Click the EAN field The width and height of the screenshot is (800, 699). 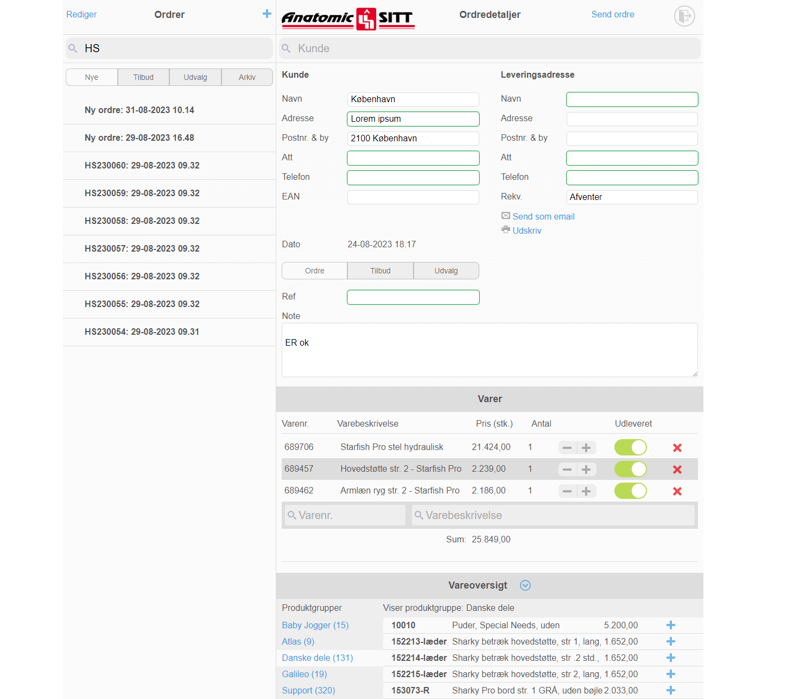point(413,197)
